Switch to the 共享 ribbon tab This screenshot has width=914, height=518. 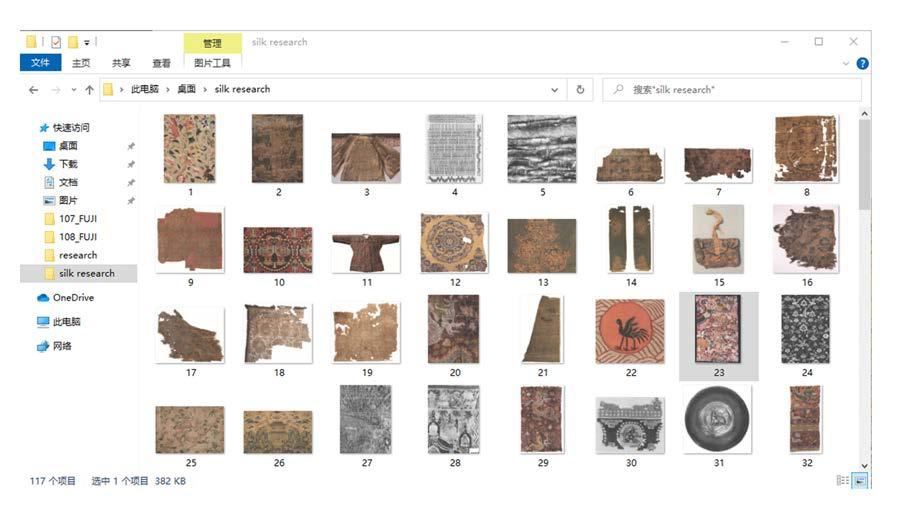tap(121, 63)
